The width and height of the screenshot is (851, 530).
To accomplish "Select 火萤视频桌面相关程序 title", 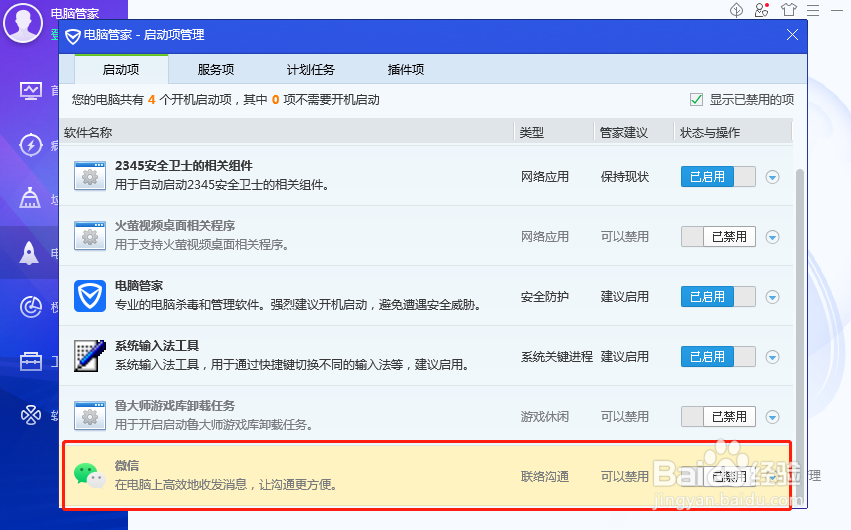I will click(175, 226).
